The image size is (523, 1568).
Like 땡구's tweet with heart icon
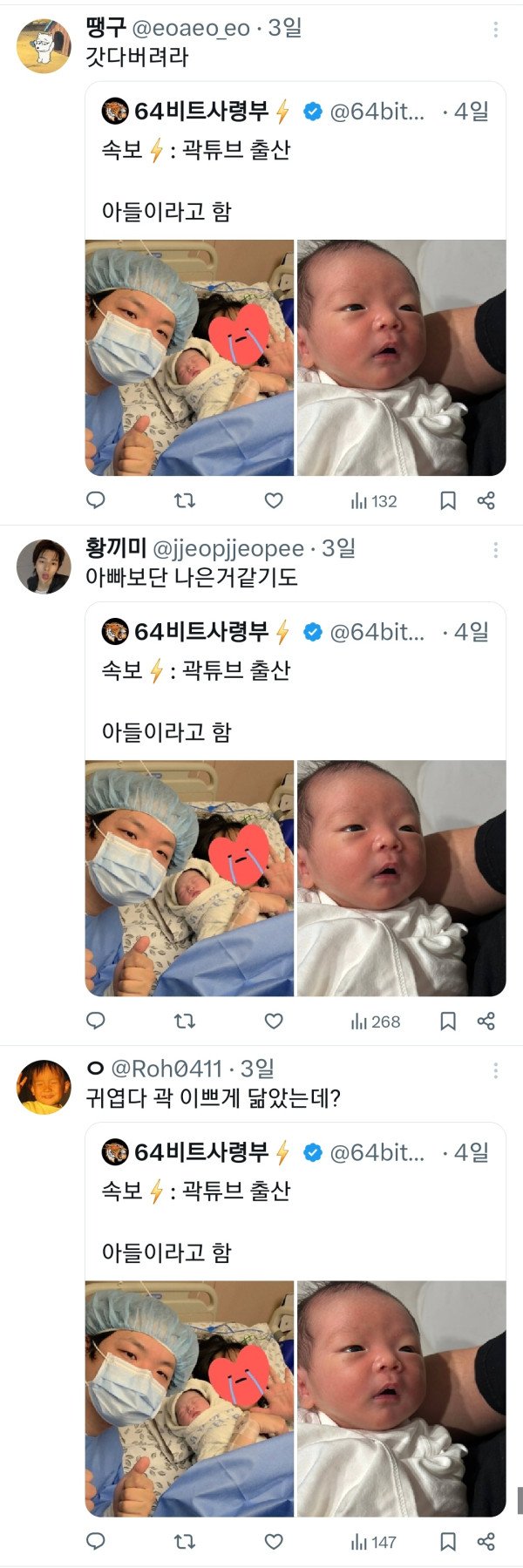click(274, 500)
